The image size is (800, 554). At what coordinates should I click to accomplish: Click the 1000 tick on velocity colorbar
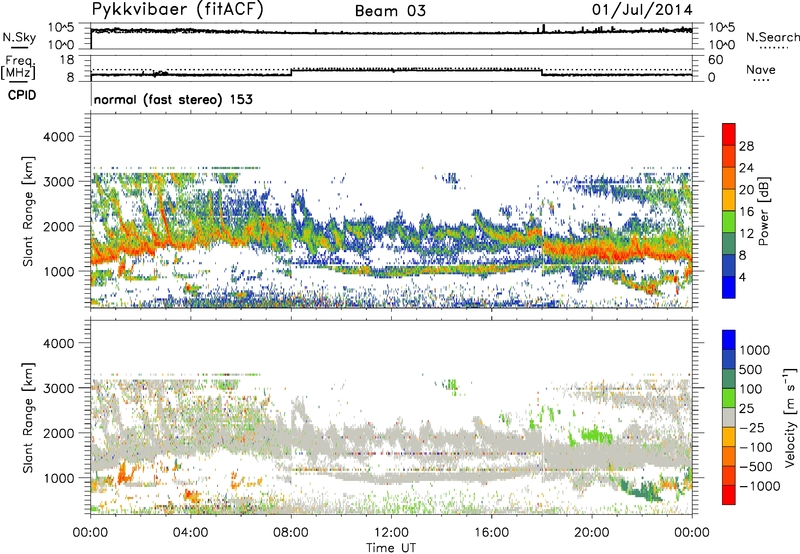click(755, 350)
